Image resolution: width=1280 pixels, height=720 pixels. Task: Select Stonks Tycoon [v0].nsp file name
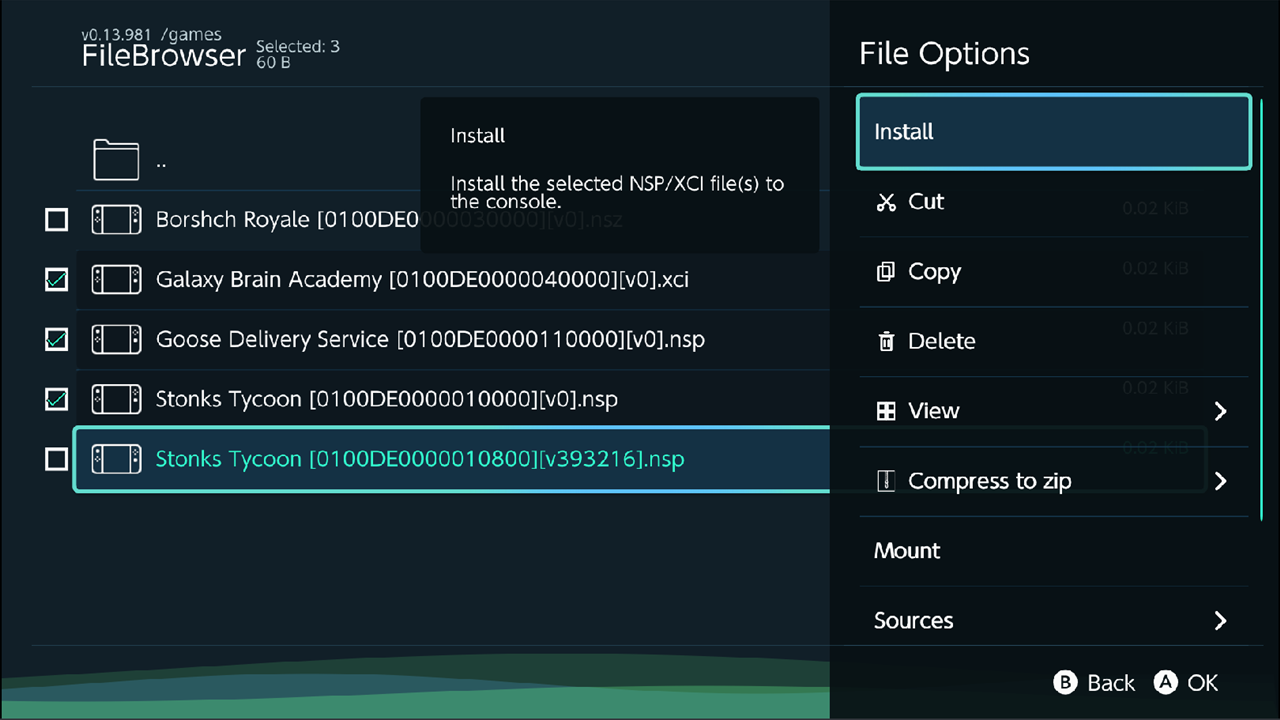[x=386, y=400]
